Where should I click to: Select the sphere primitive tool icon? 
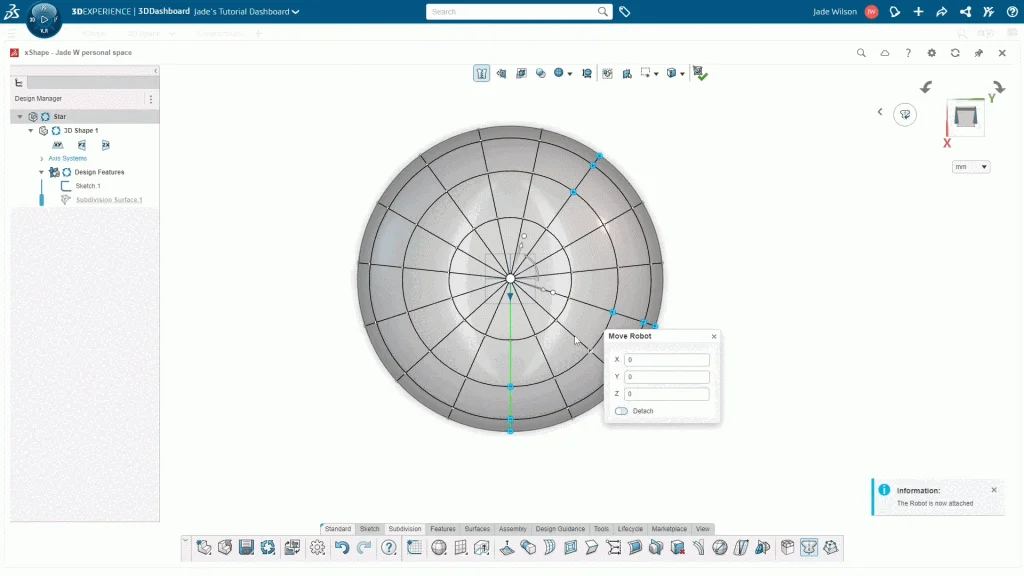[x=438, y=547]
